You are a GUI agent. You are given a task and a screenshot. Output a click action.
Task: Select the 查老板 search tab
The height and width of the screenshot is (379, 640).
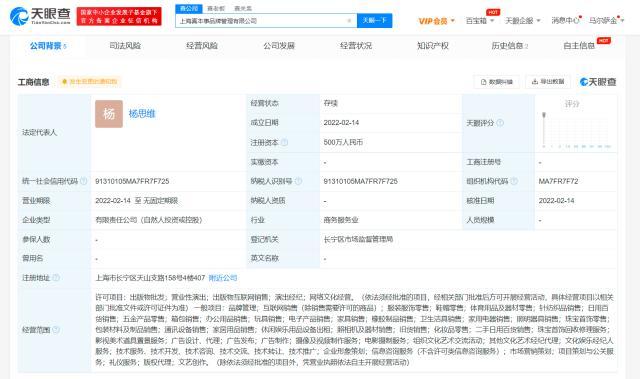(x=216, y=8)
